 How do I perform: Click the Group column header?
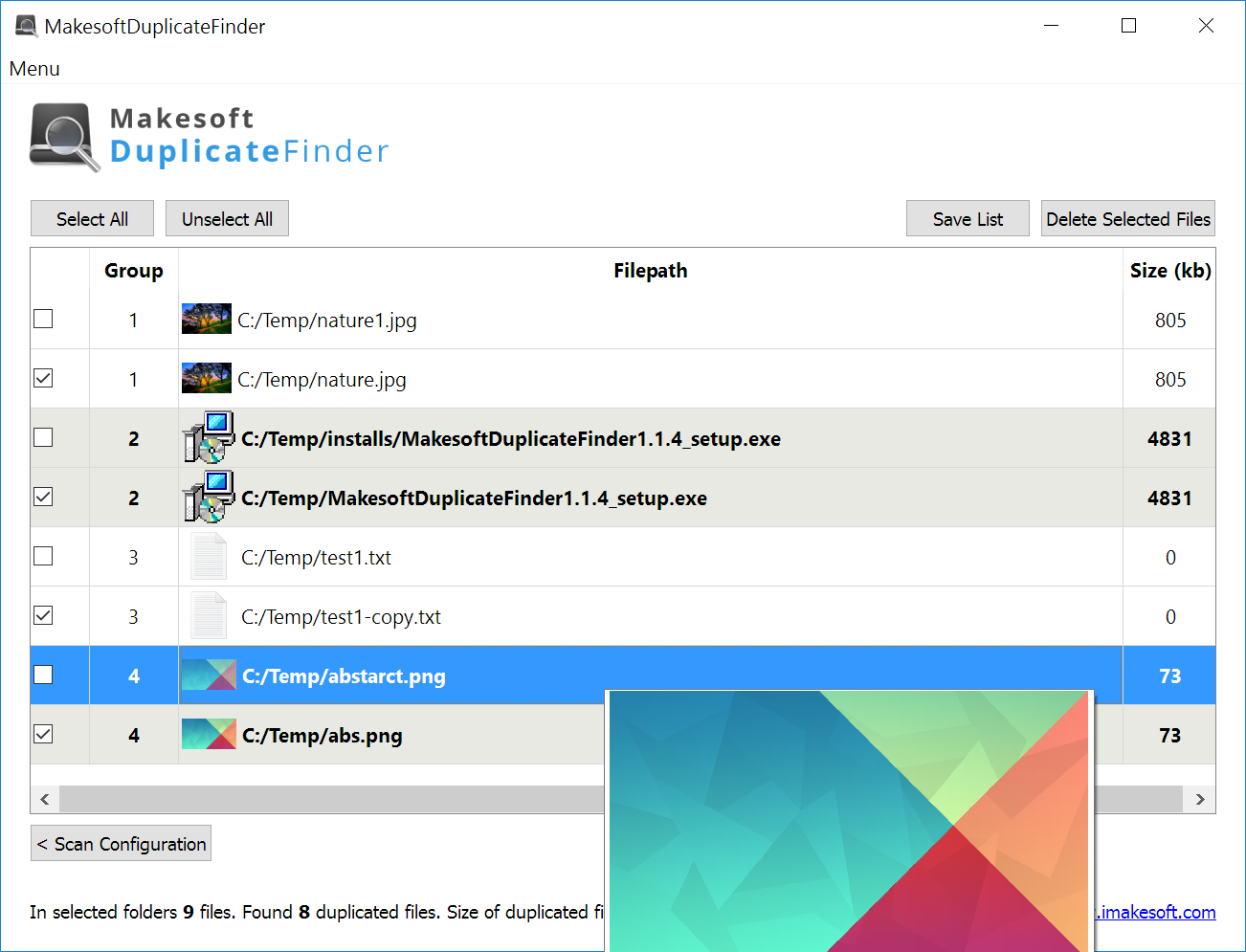(134, 271)
